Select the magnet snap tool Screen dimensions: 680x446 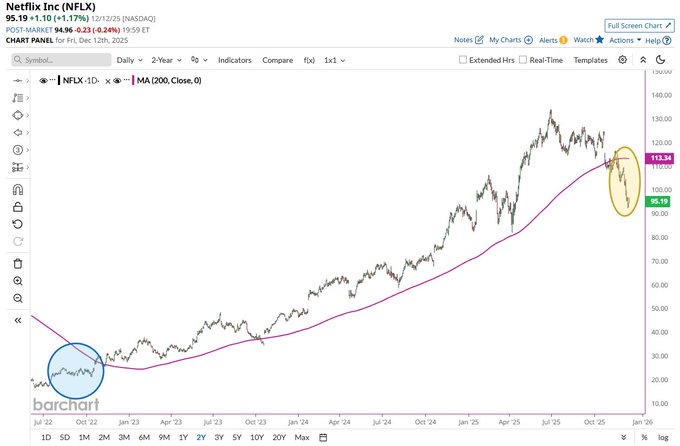[x=18, y=190]
